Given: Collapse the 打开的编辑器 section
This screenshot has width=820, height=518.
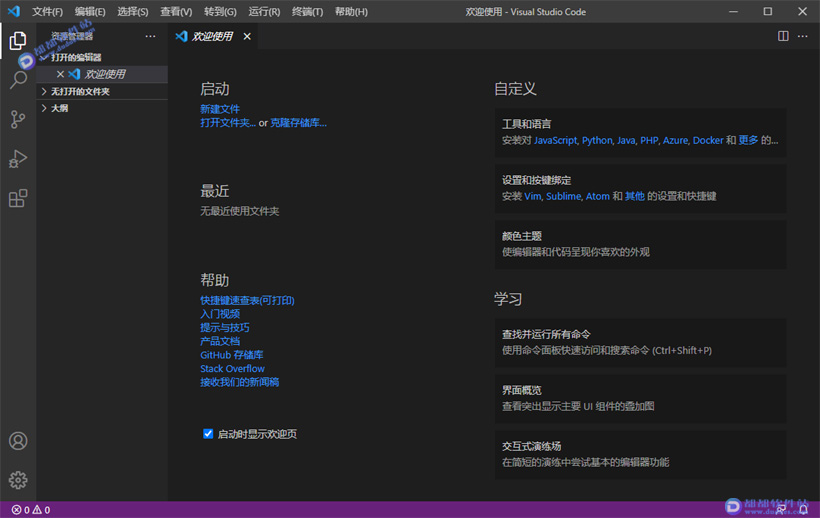Looking at the screenshot, I should point(102,57).
